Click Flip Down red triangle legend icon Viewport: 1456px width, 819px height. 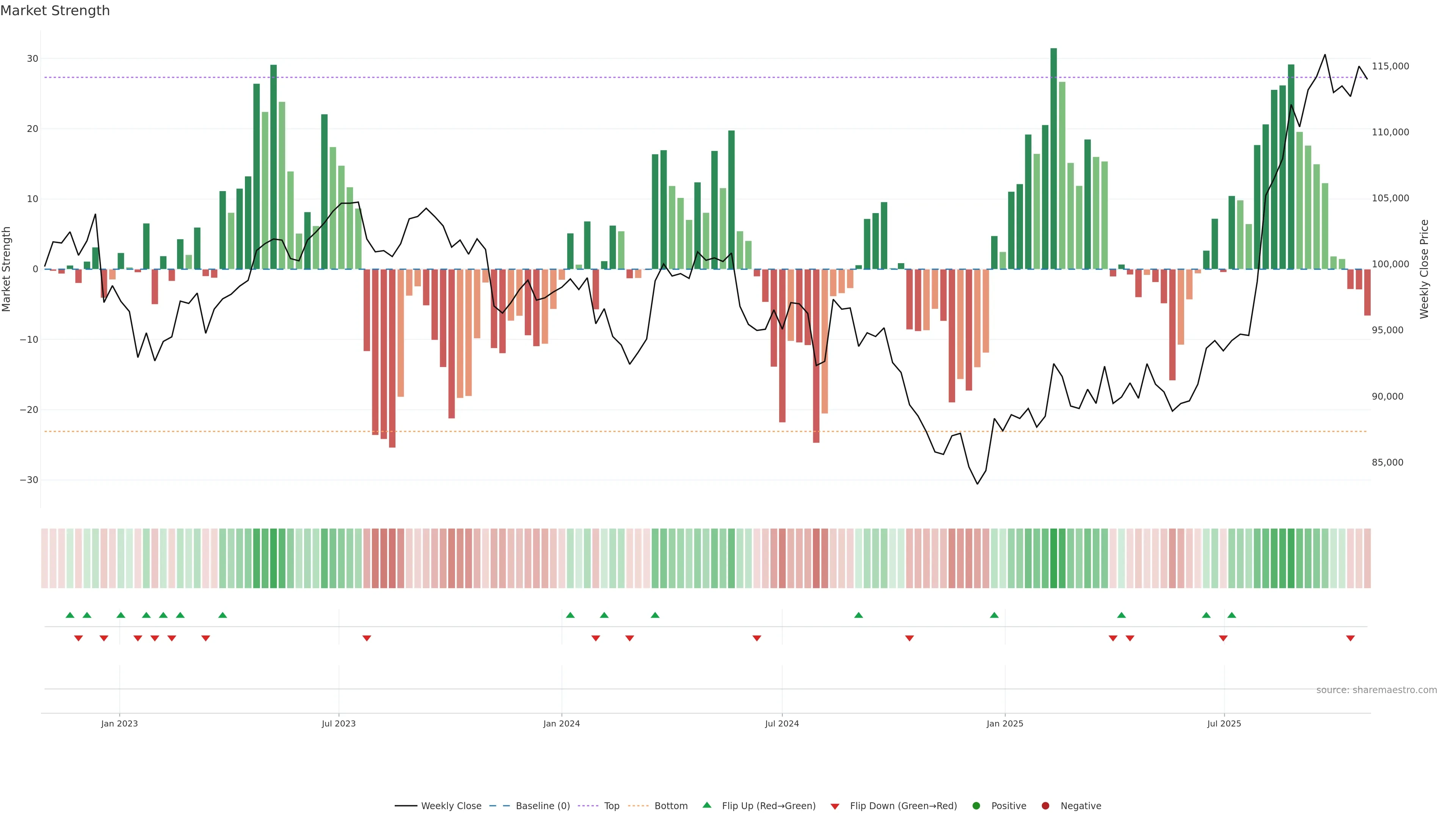point(835,806)
